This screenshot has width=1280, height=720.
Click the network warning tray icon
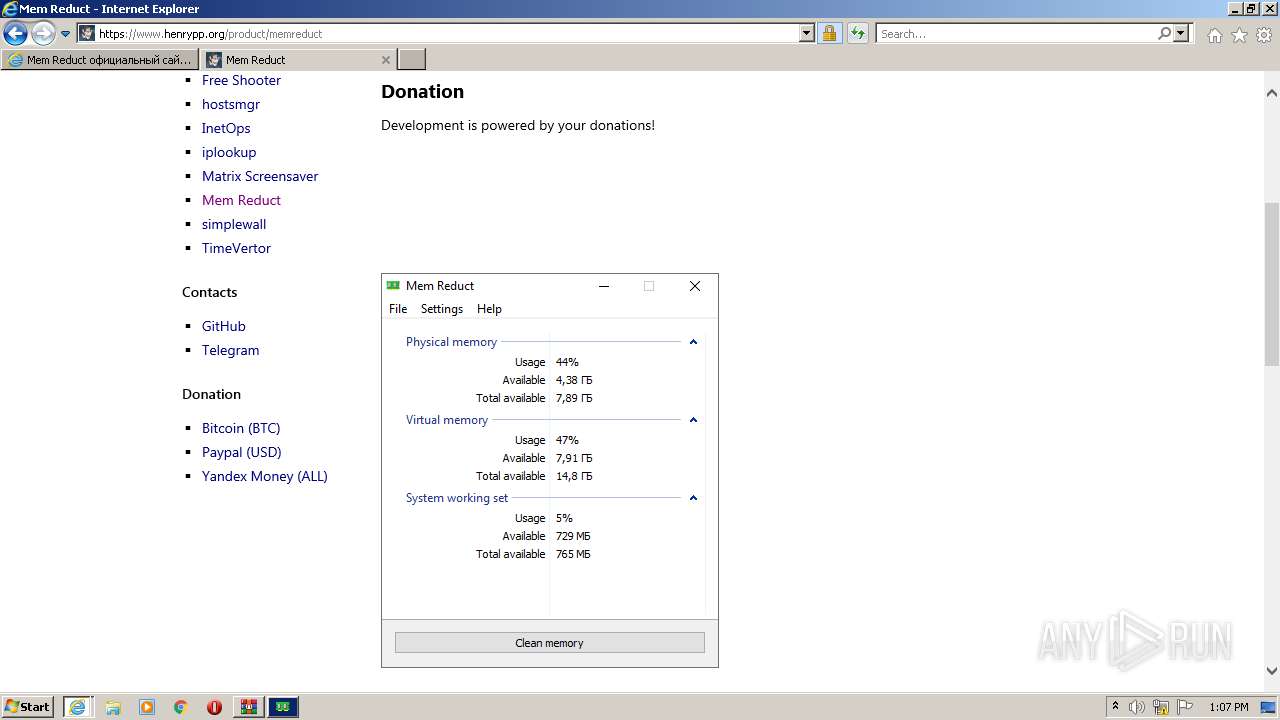[x=1161, y=707]
